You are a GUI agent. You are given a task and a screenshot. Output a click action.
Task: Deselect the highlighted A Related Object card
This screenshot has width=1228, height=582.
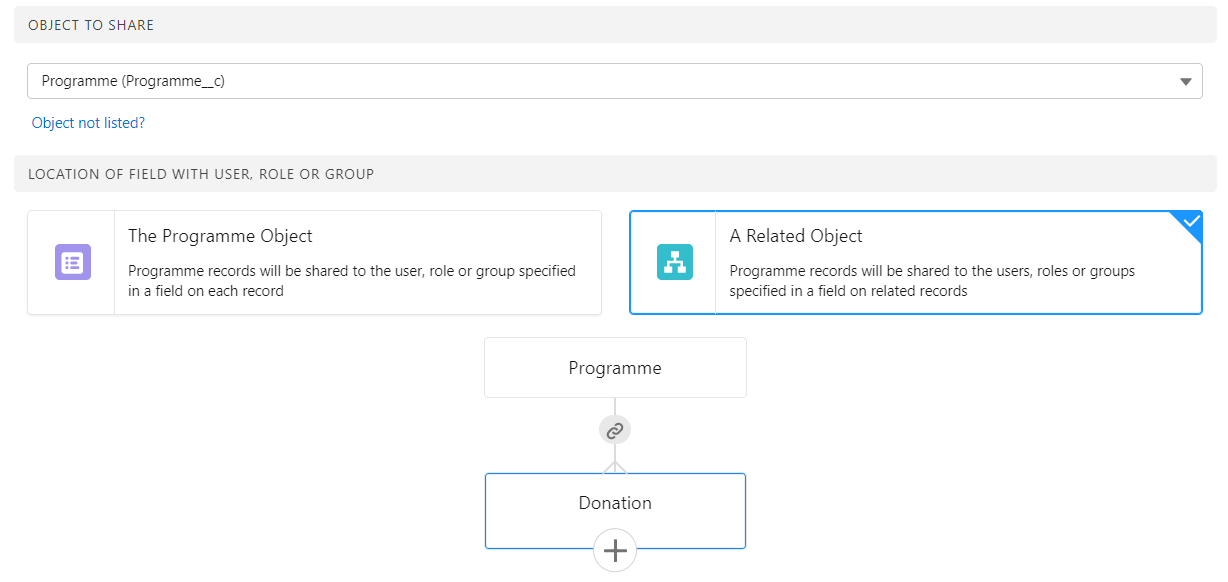[916, 262]
